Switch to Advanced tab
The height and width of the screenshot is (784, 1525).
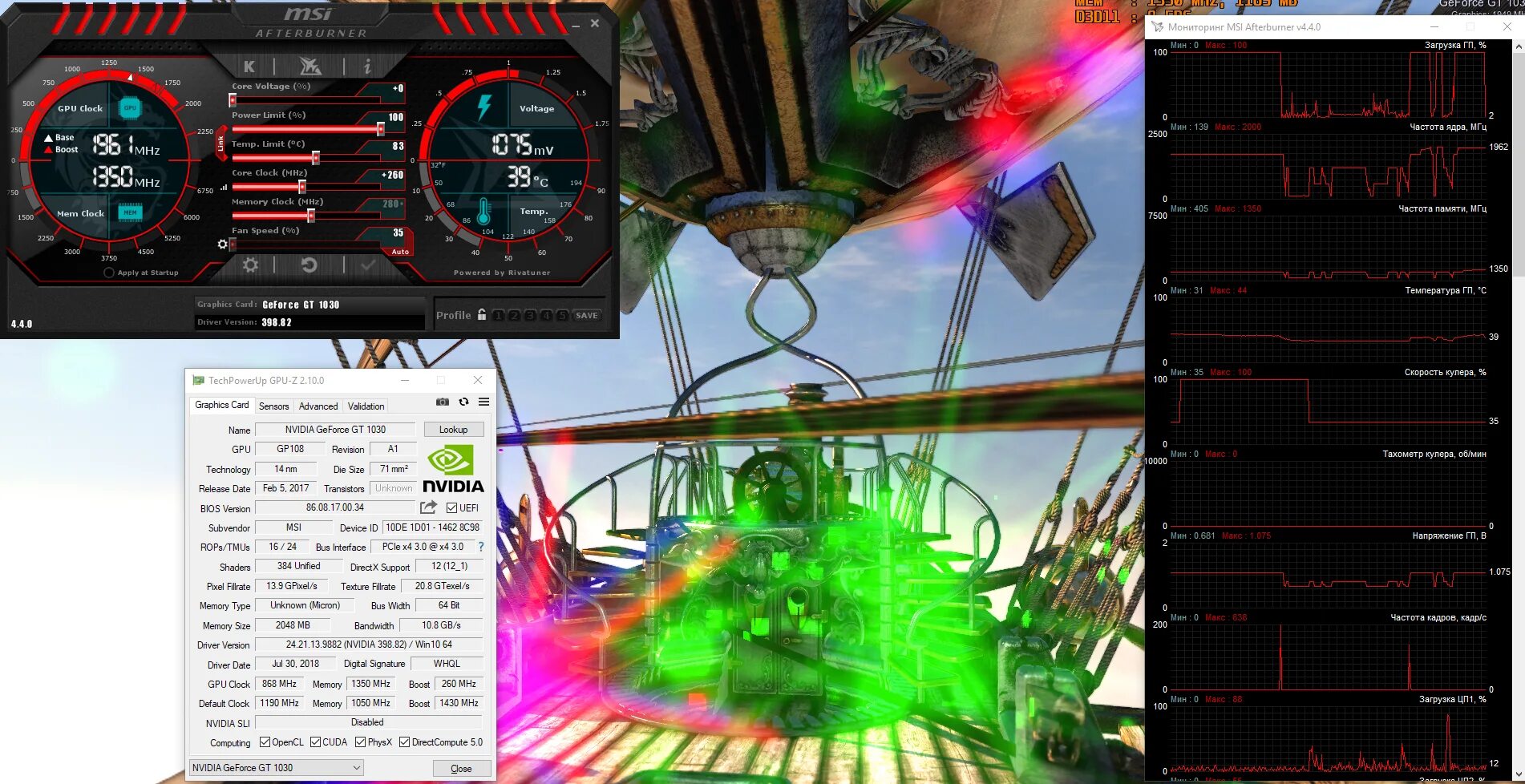[318, 406]
